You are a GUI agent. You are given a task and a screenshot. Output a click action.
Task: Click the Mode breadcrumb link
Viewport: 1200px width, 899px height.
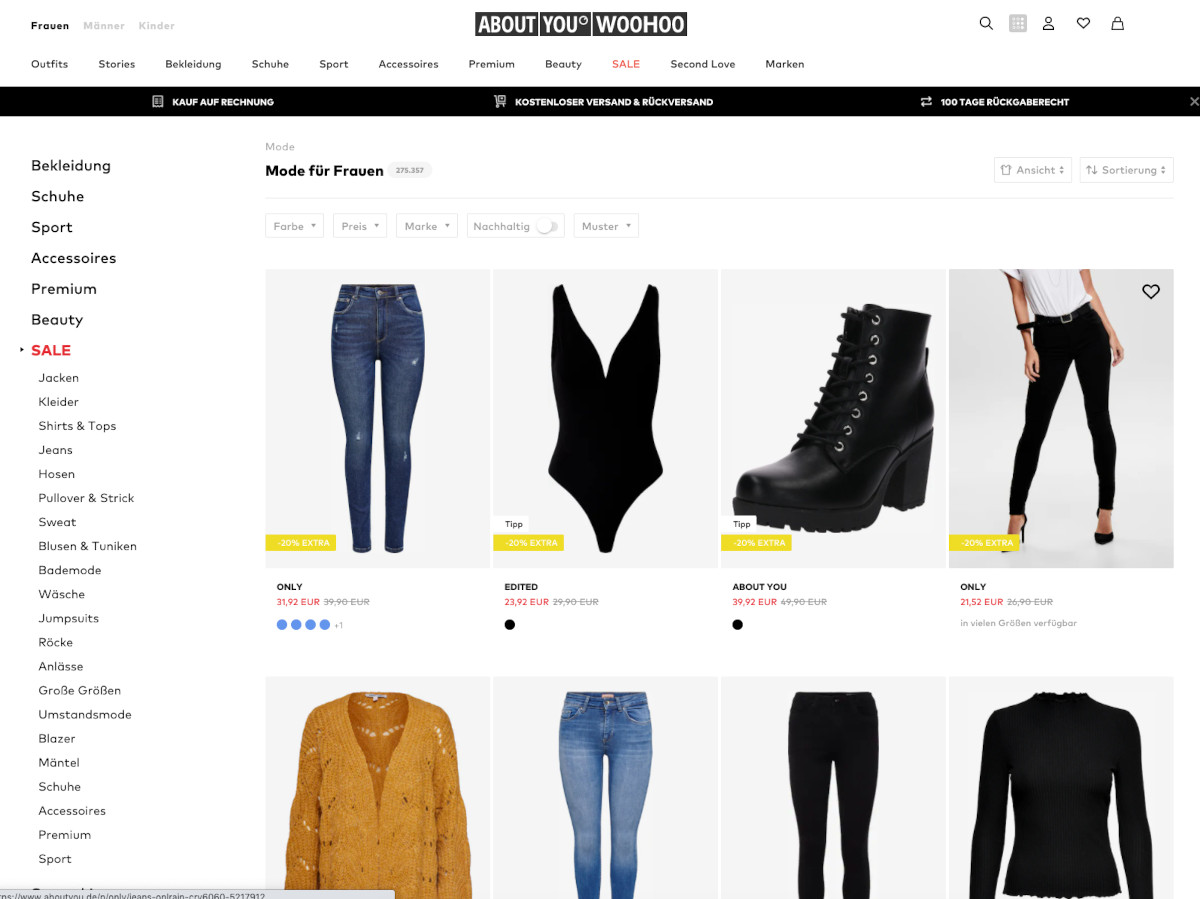(280, 147)
